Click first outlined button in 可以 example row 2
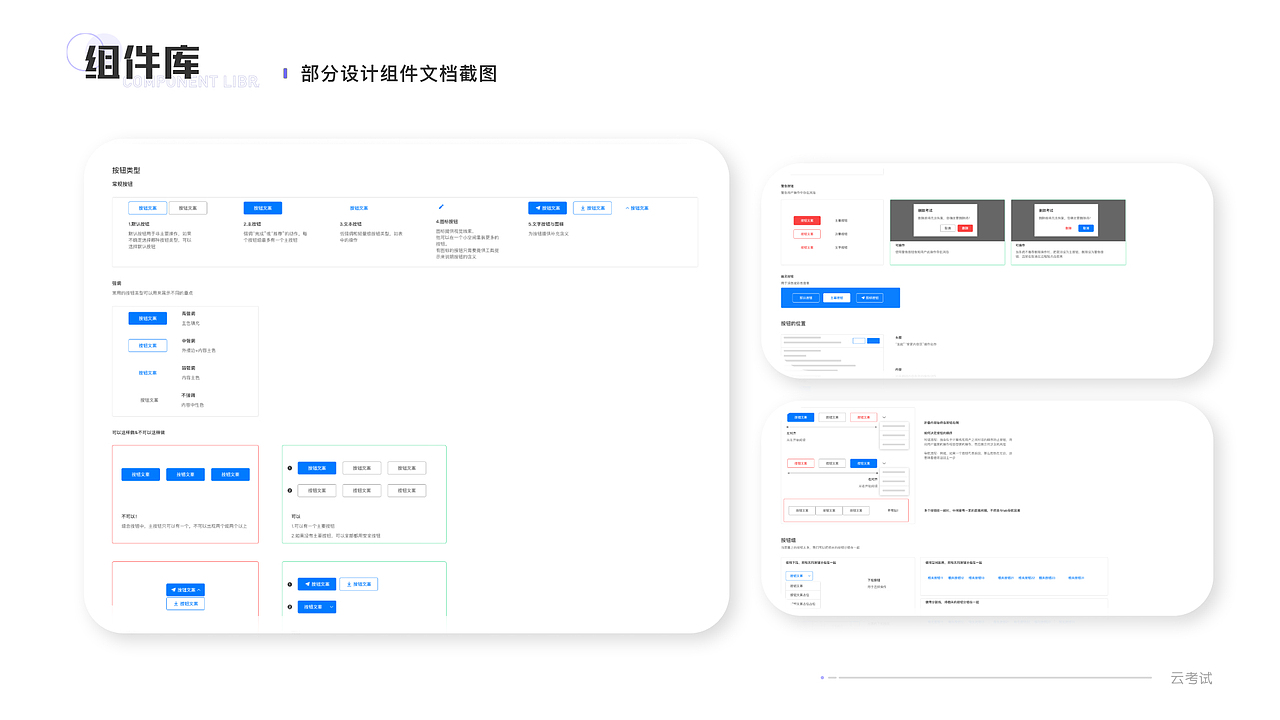 (x=317, y=491)
